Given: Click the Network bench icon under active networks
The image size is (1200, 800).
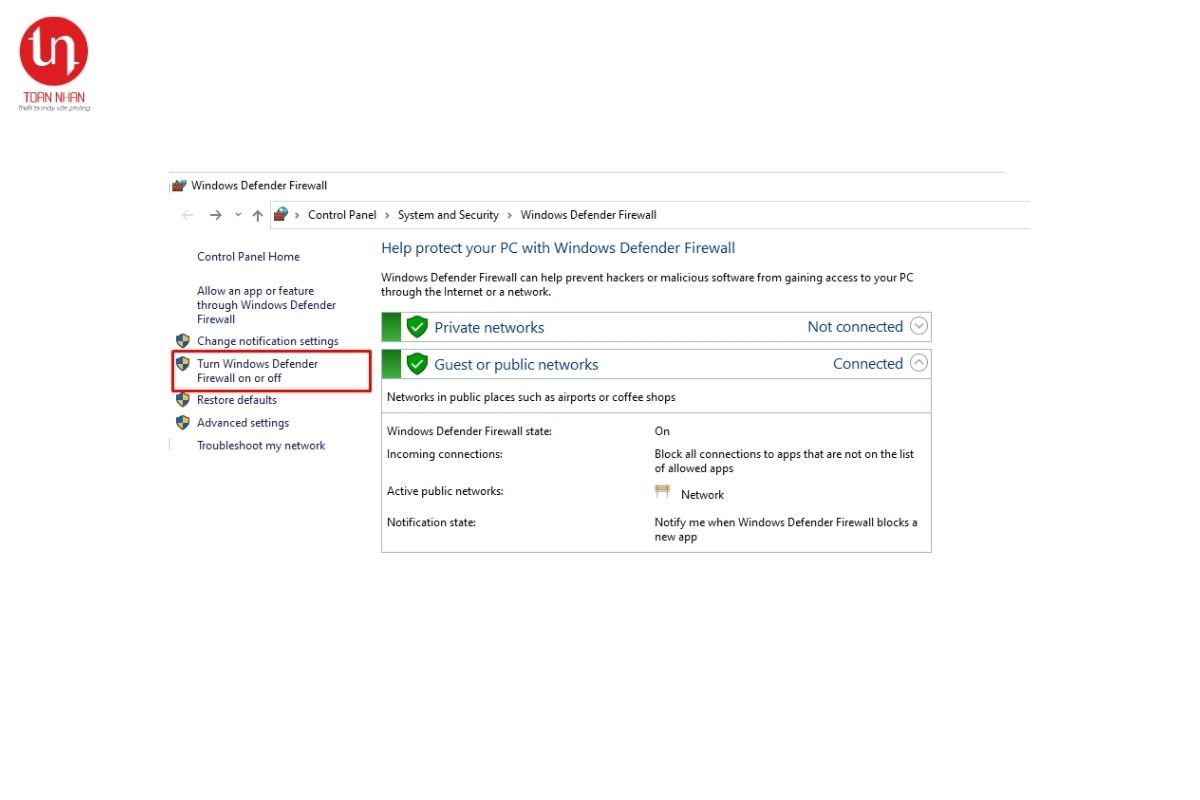Looking at the screenshot, I should (662, 491).
